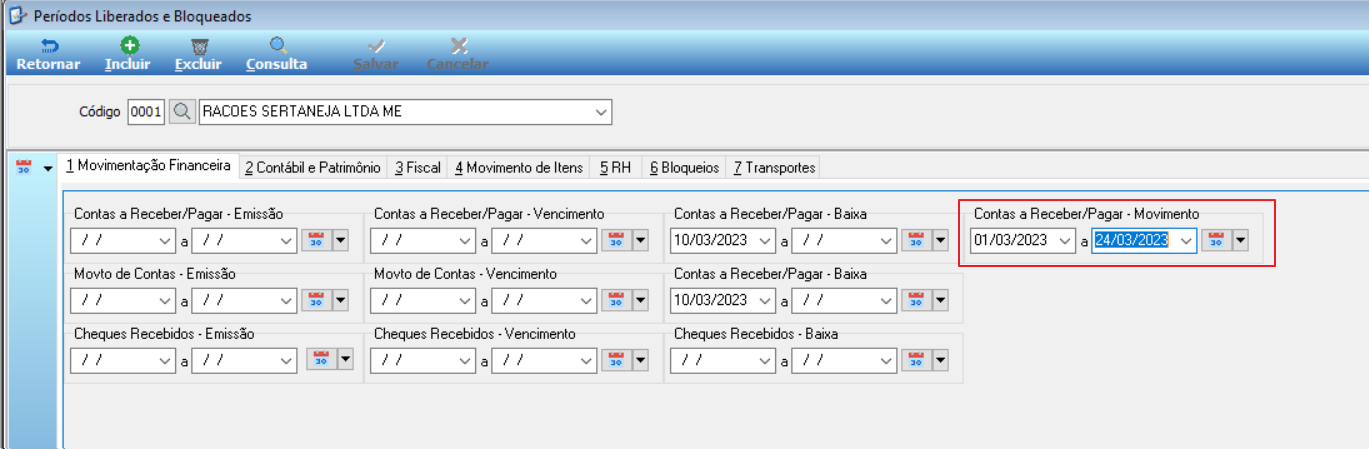Open end date picker in Cheques Recebidos - Vencimento
The image size is (1369, 449).
[587, 360]
